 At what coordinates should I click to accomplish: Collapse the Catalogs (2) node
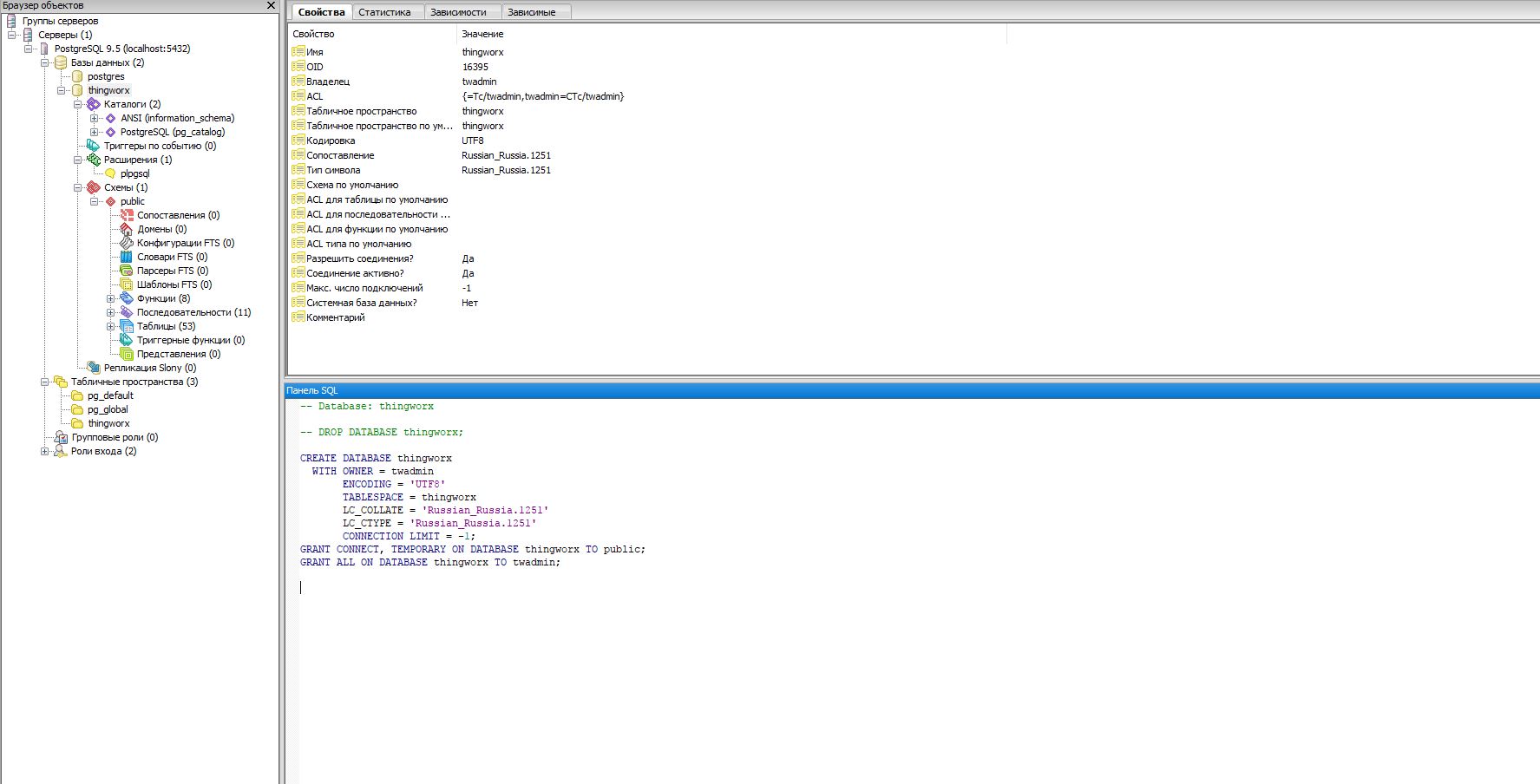77,104
